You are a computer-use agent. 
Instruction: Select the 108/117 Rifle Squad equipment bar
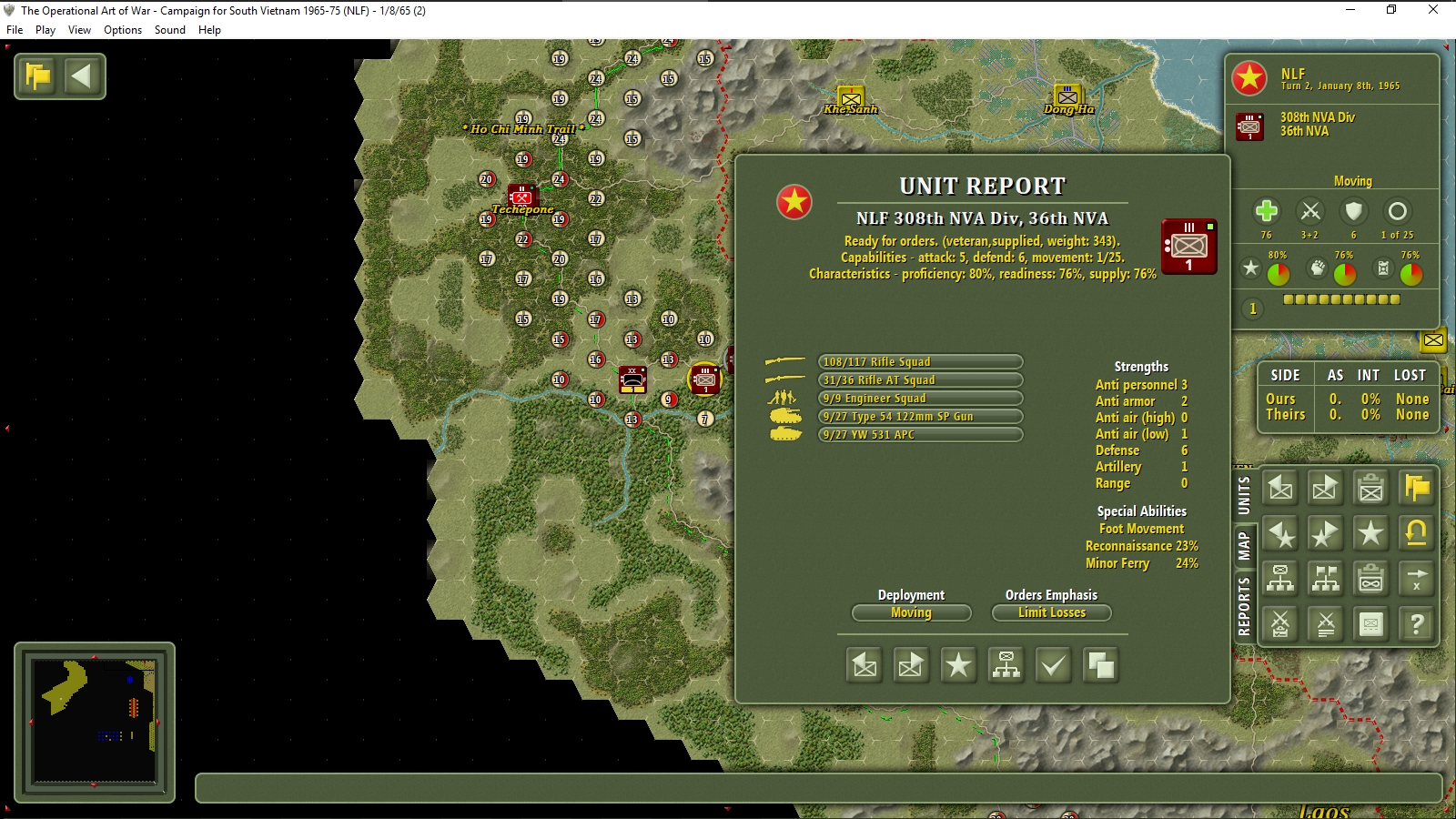[920, 362]
